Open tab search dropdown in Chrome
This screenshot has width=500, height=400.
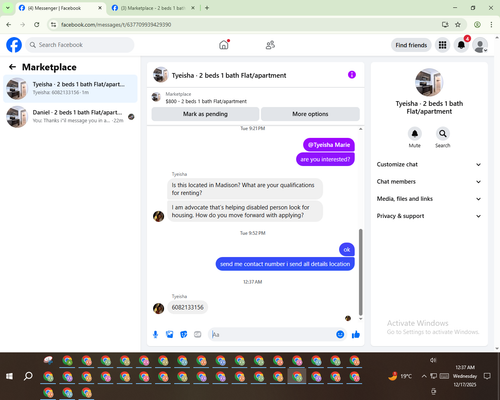point(7,8)
